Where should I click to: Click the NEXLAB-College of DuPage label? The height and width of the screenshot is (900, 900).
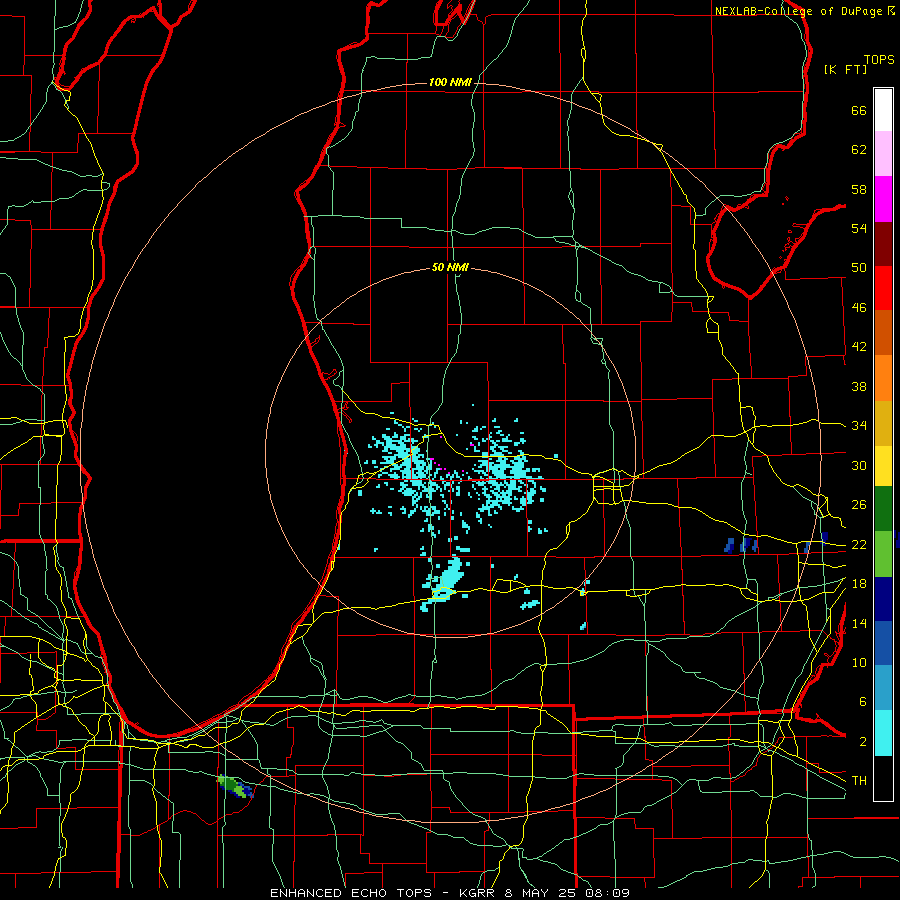coord(799,11)
